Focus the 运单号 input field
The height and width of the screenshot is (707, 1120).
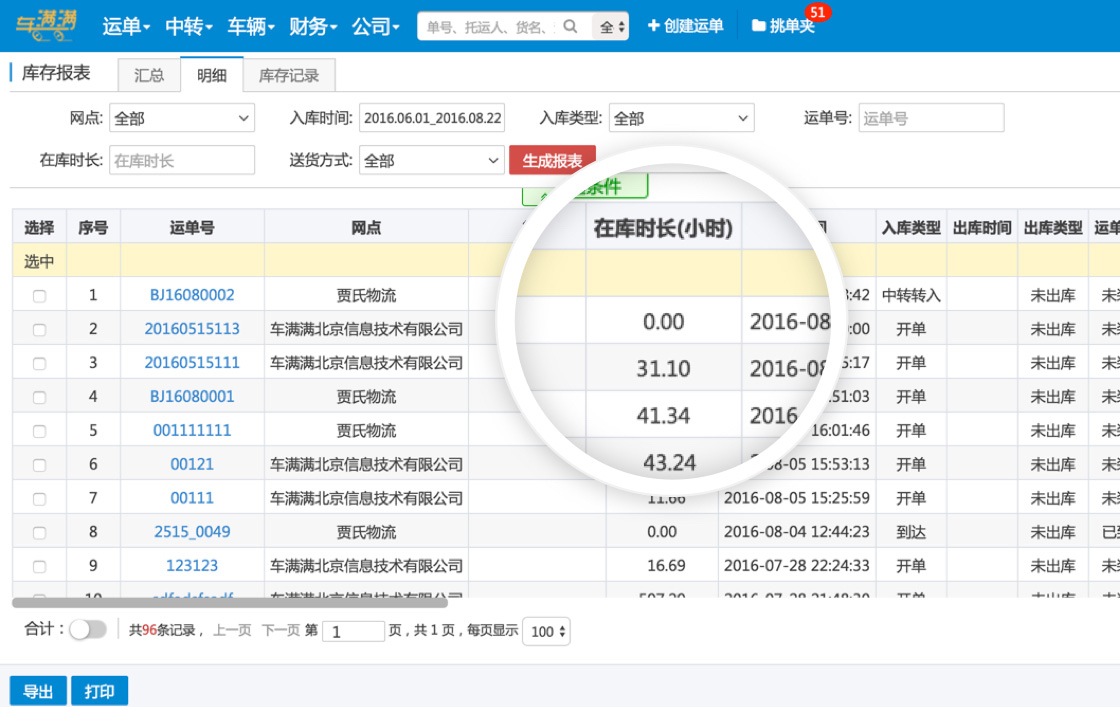[930, 118]
